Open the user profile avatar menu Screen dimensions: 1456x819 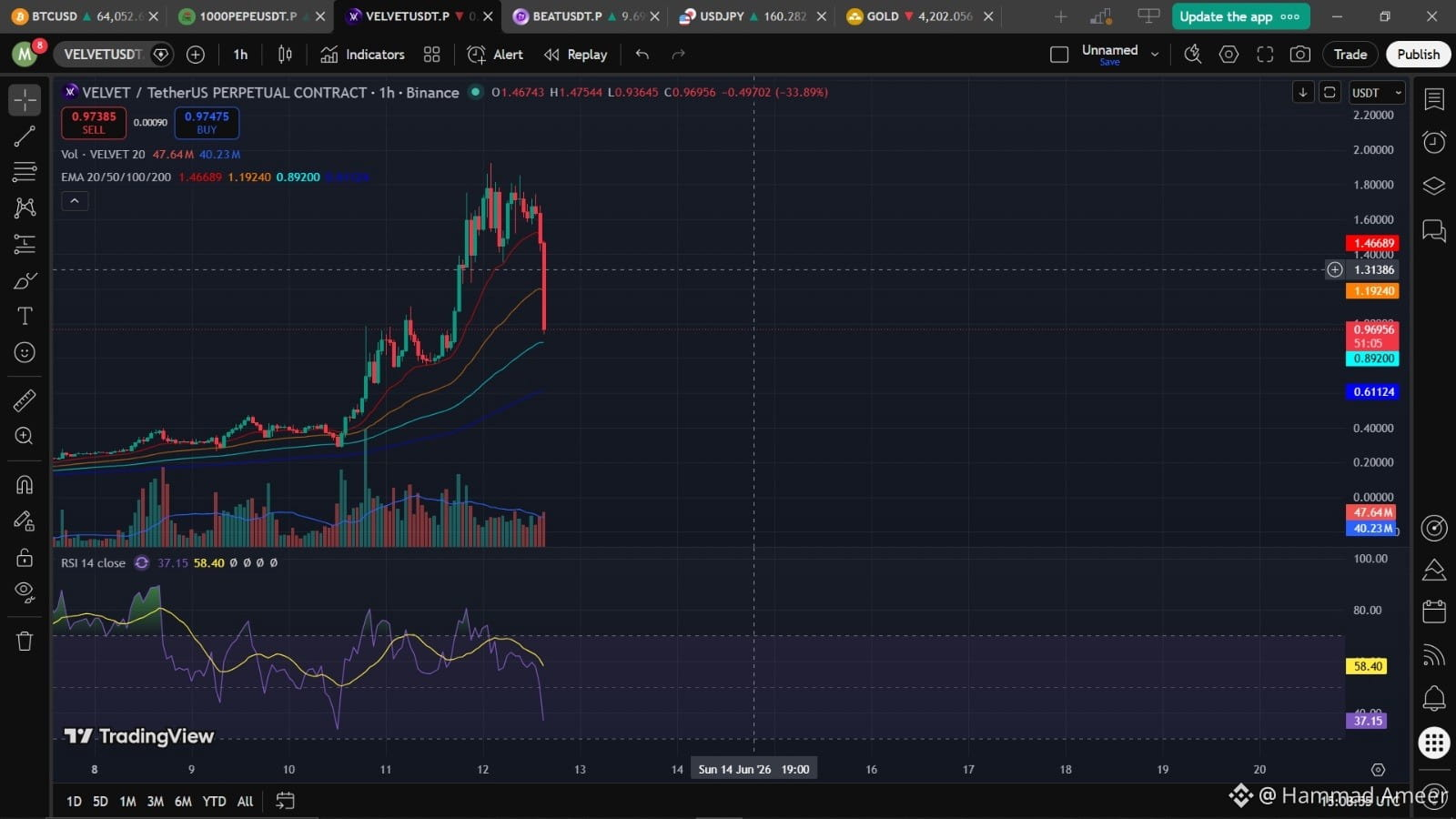pyautogui.click(x=25, y=55)
